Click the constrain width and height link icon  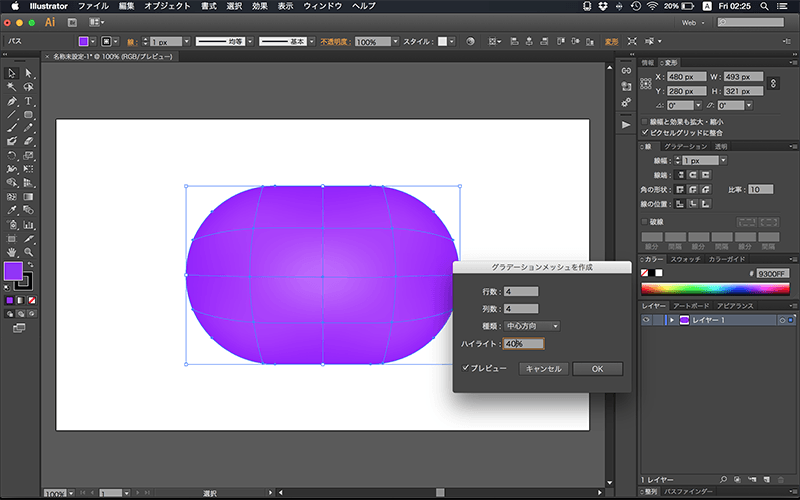(775, 83)
